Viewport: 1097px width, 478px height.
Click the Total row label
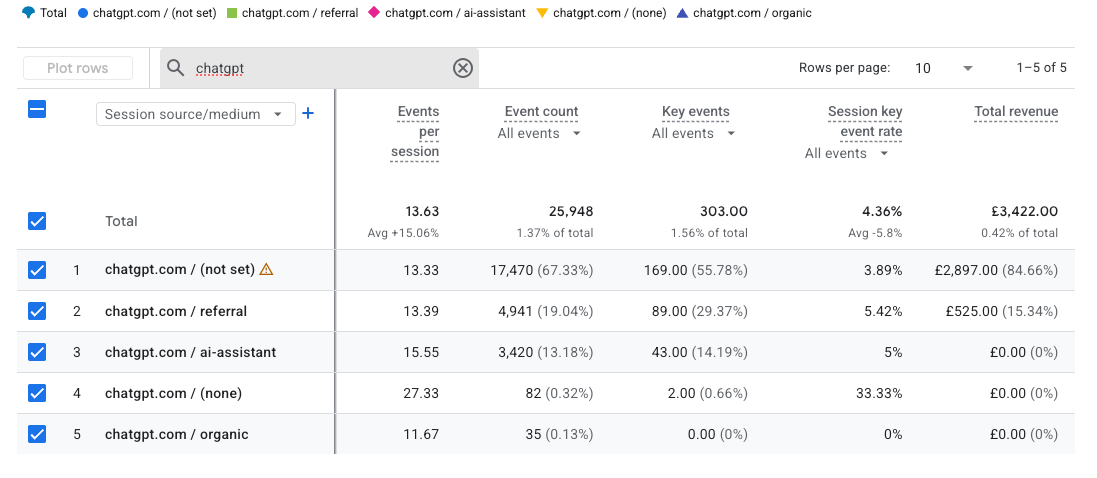[121, 221]
